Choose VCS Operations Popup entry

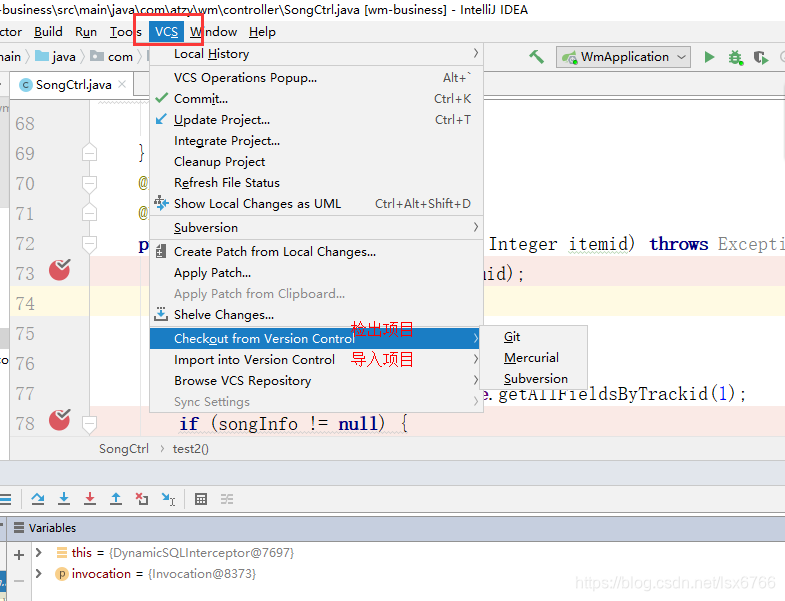(x=316, y=78)
